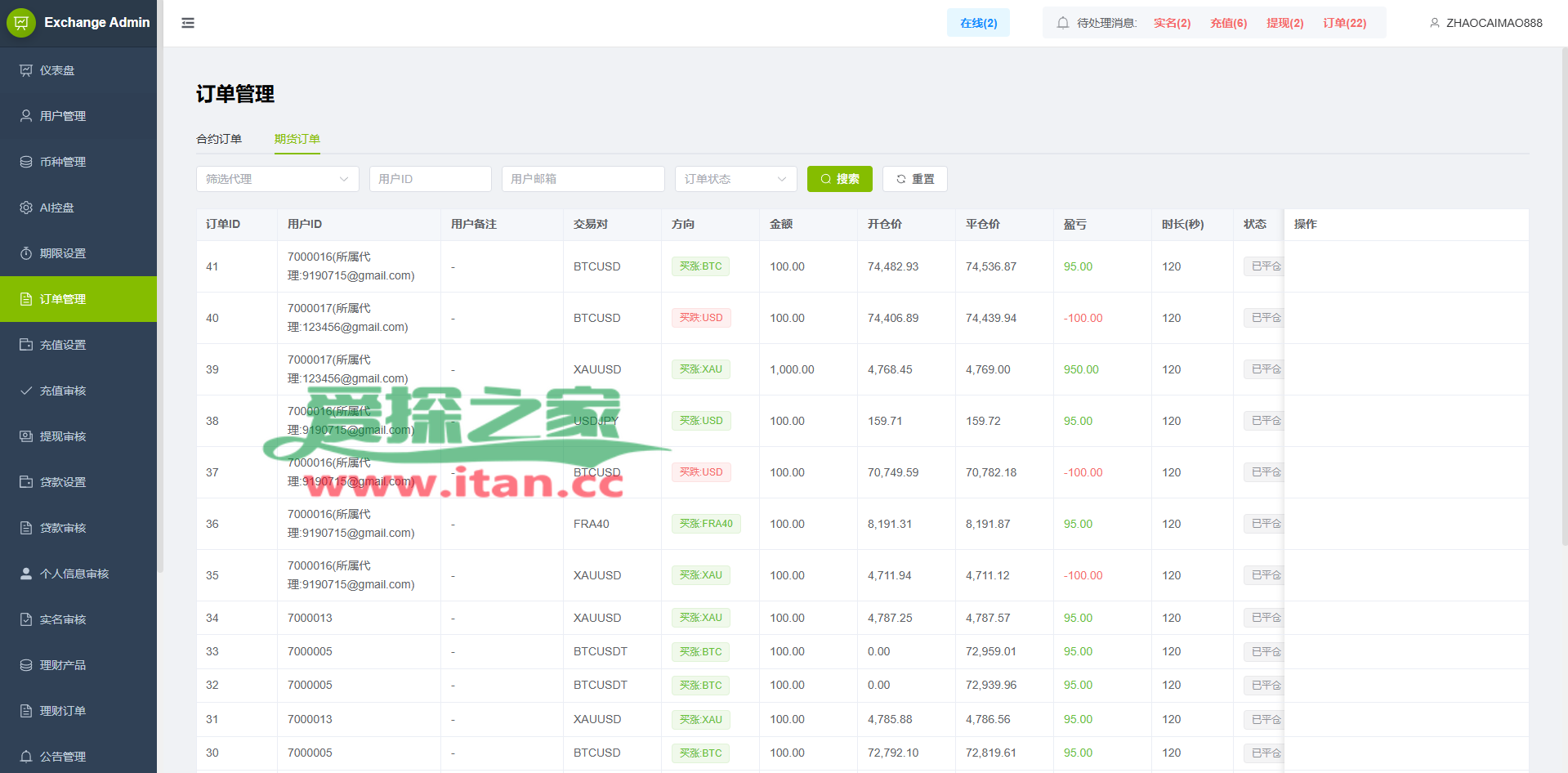Open 币种管理 menu label in sidebar
The height and width of the screenshot is (773, 1568).
pos(63,162)
